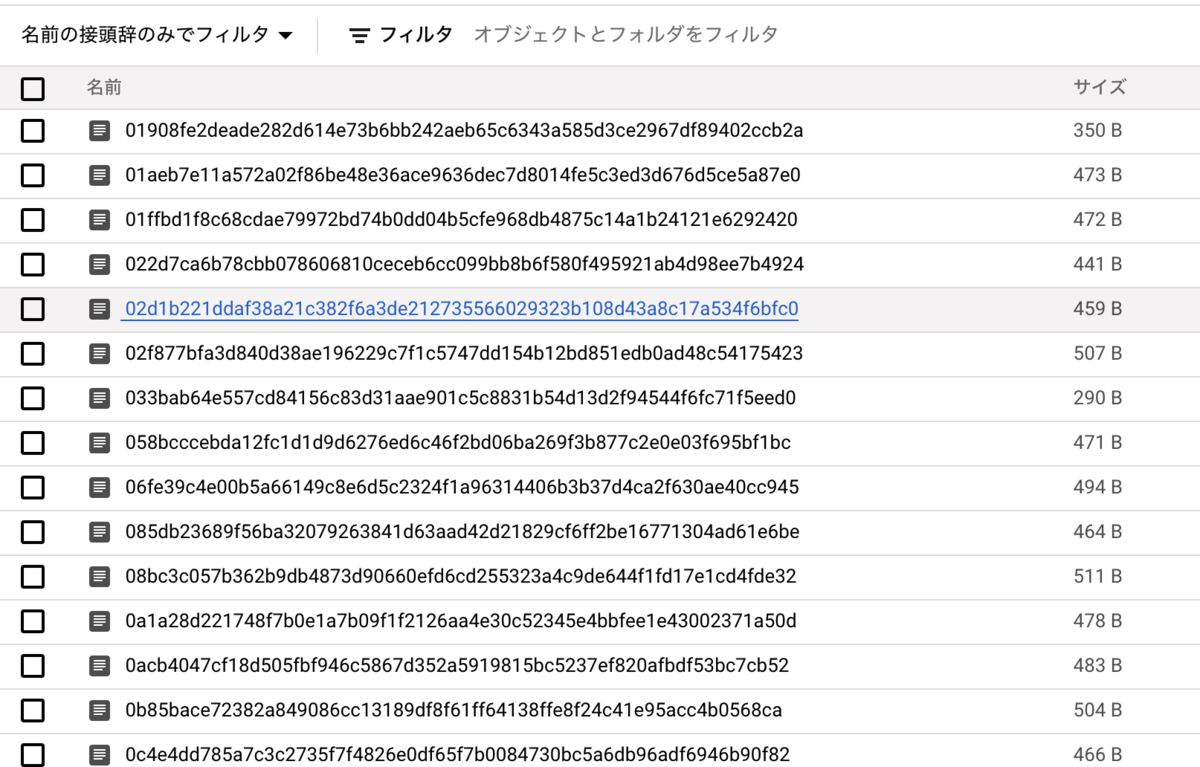Click the file icon of 01aeb7e11a572

[99, 176]
